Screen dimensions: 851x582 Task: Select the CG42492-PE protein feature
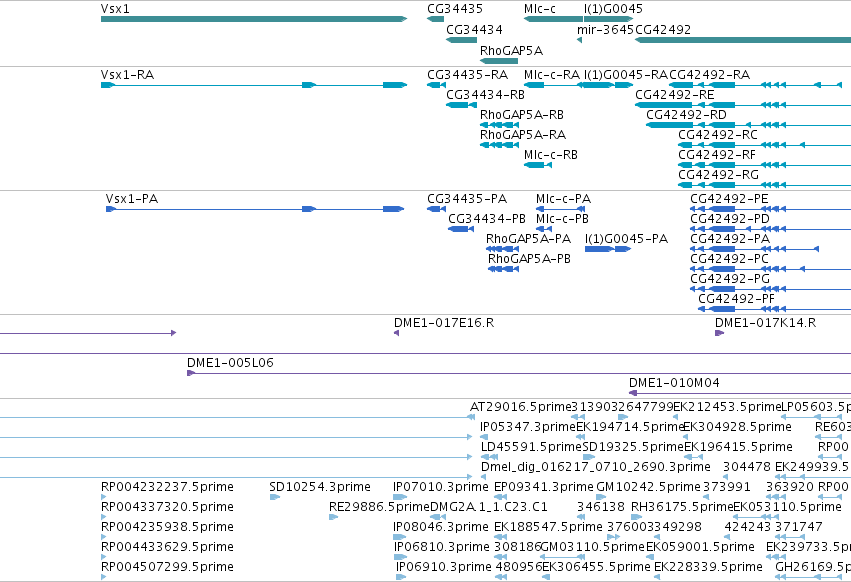771,209
